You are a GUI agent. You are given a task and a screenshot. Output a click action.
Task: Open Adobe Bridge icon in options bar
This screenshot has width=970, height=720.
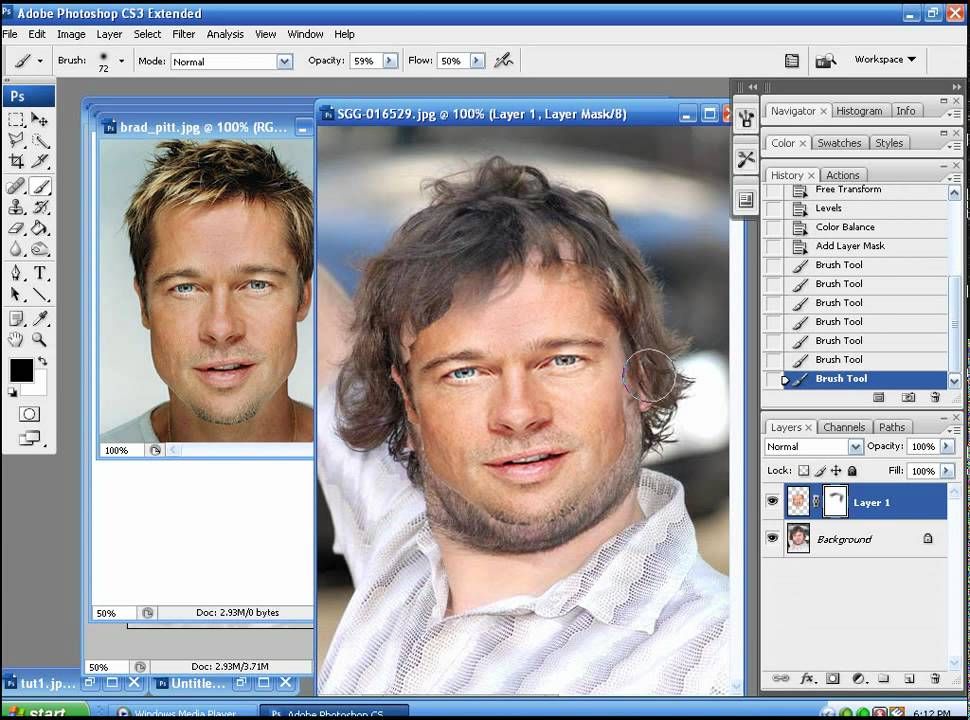(x=825, y=60)
